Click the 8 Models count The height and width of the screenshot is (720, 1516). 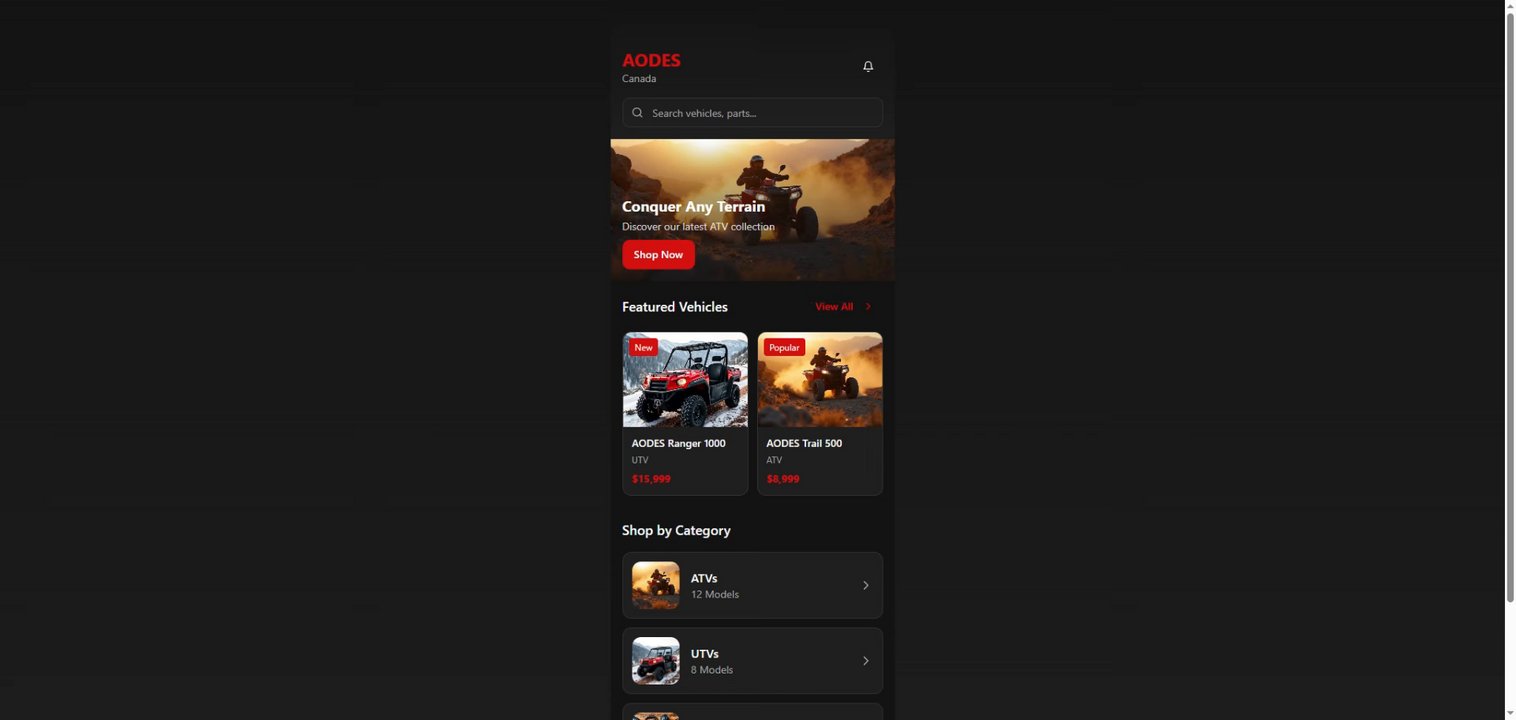click(712, 670)
